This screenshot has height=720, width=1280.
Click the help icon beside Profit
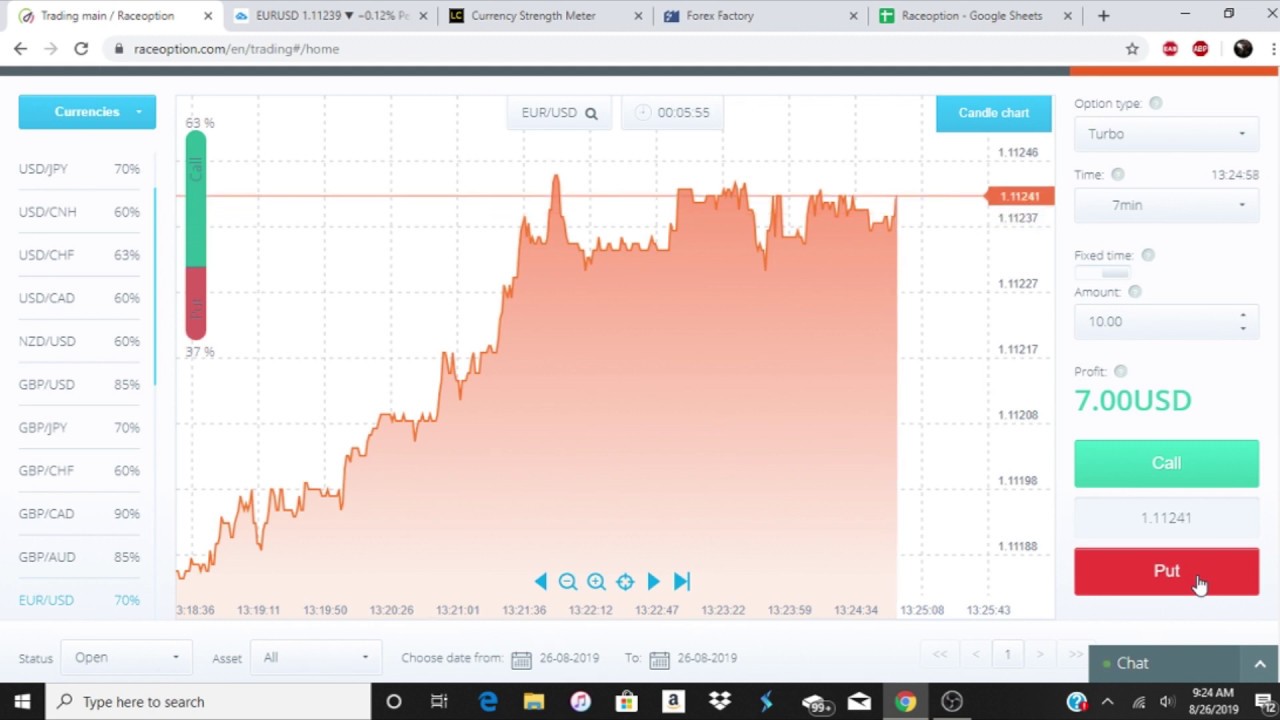tap(1121, 371)
